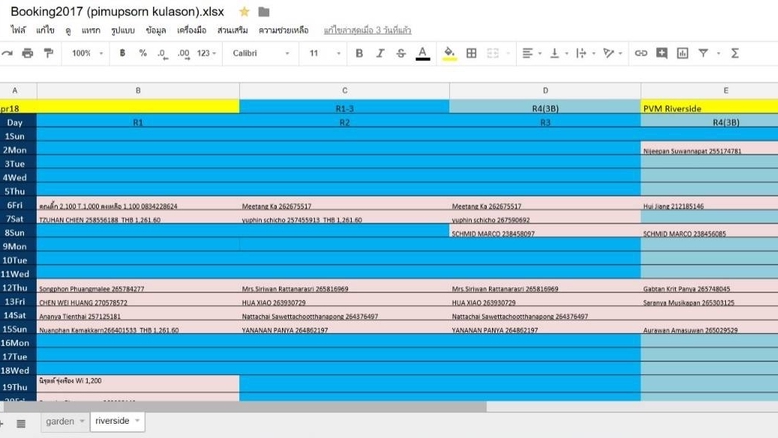This screenshot has width=778, height=438.
Task: Print the spreadsheet
Action: click(28, 53)
